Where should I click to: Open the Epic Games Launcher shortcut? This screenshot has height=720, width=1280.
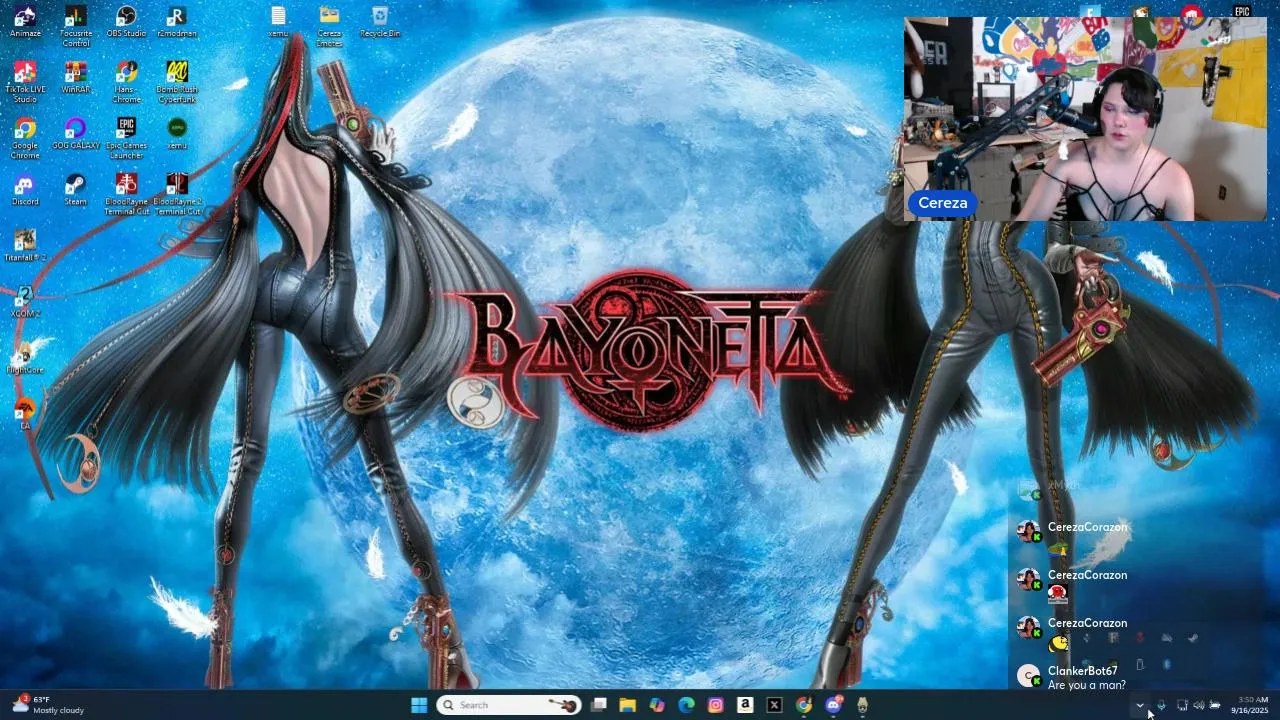click(126, 138)
